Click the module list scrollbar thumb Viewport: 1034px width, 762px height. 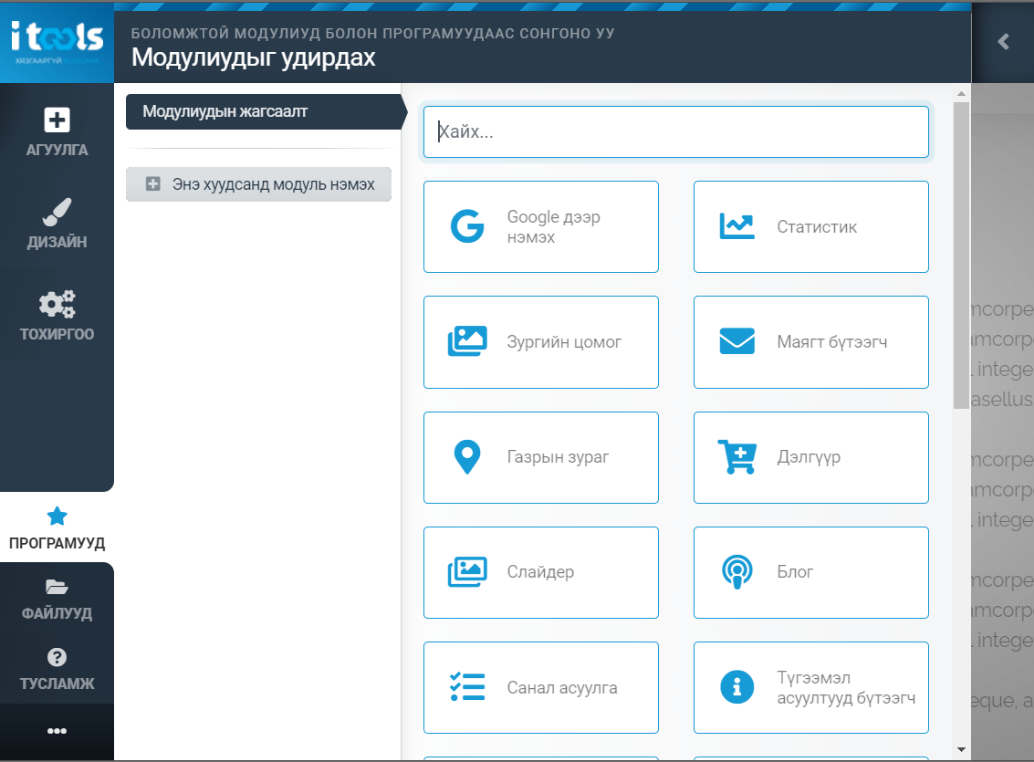click(x=961, y=255)
